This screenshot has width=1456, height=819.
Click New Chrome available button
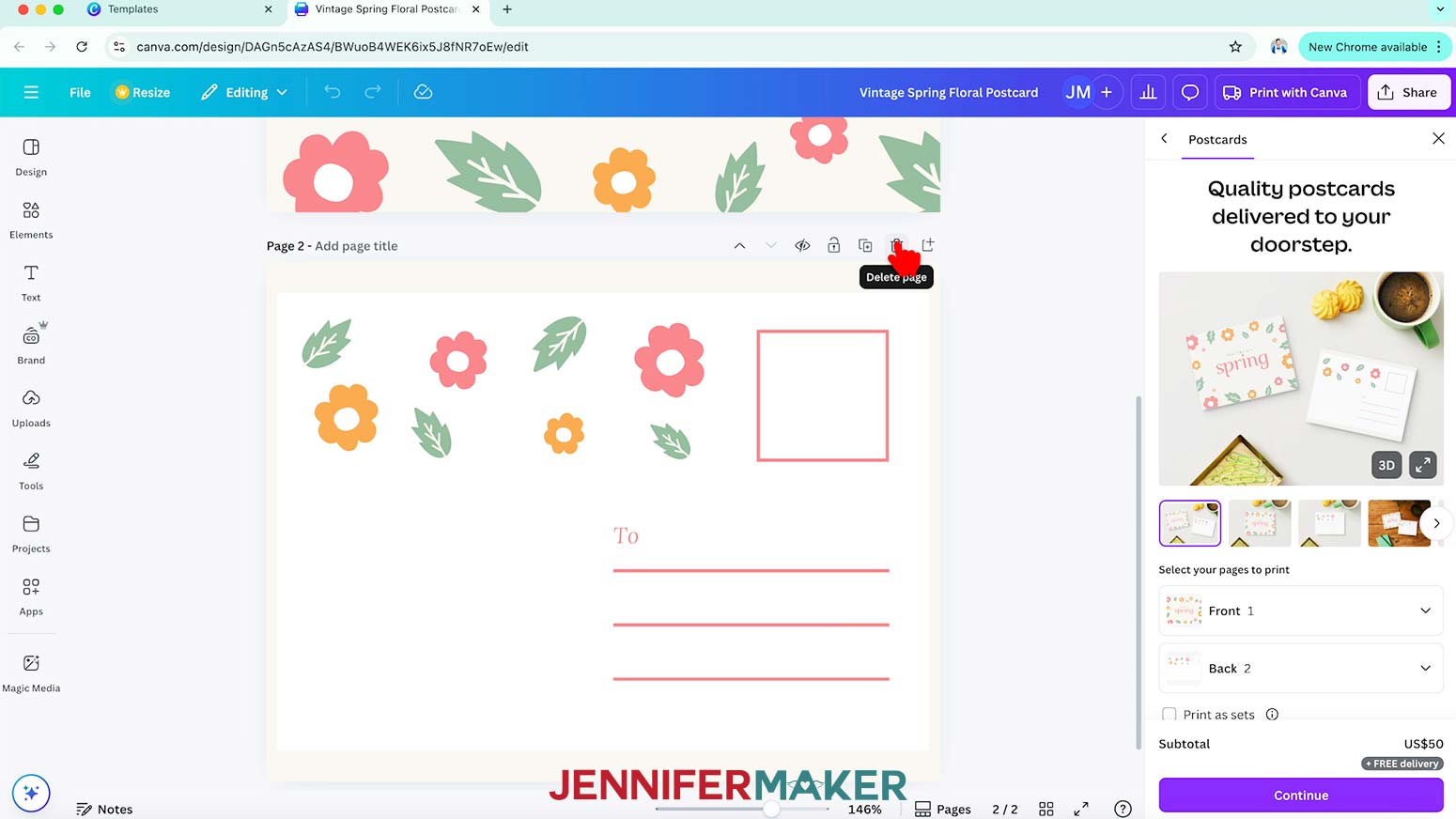pos(1374,47)
